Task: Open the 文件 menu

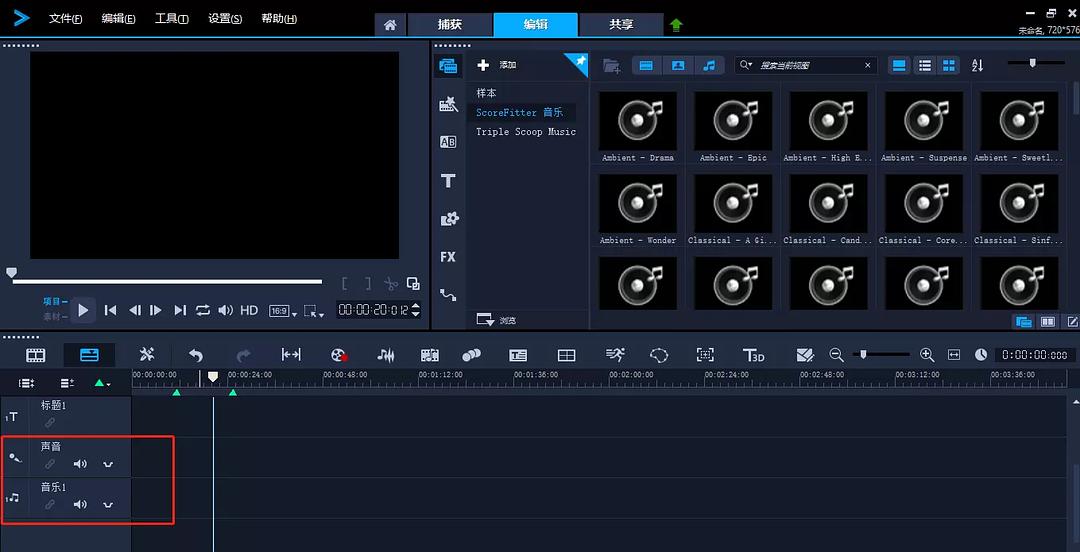Action: coord(65,19)
